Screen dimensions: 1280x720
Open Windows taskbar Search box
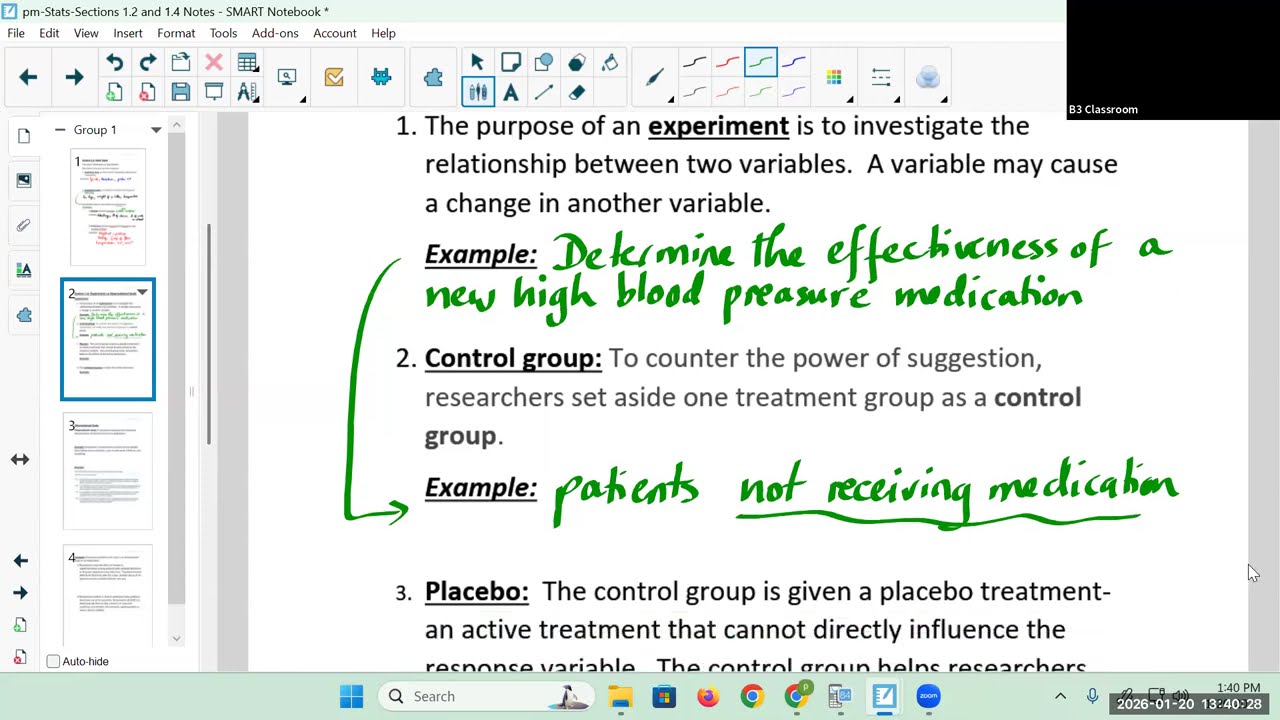tap(486, 696)
